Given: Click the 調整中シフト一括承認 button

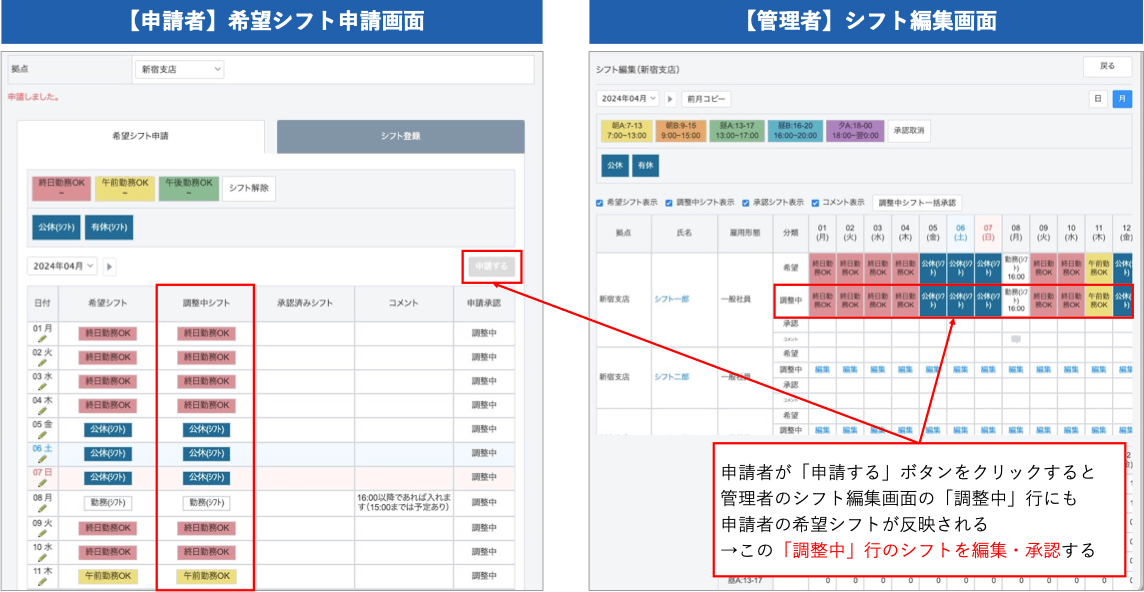Looking at the screenshot, I should (x=917, y=202).
